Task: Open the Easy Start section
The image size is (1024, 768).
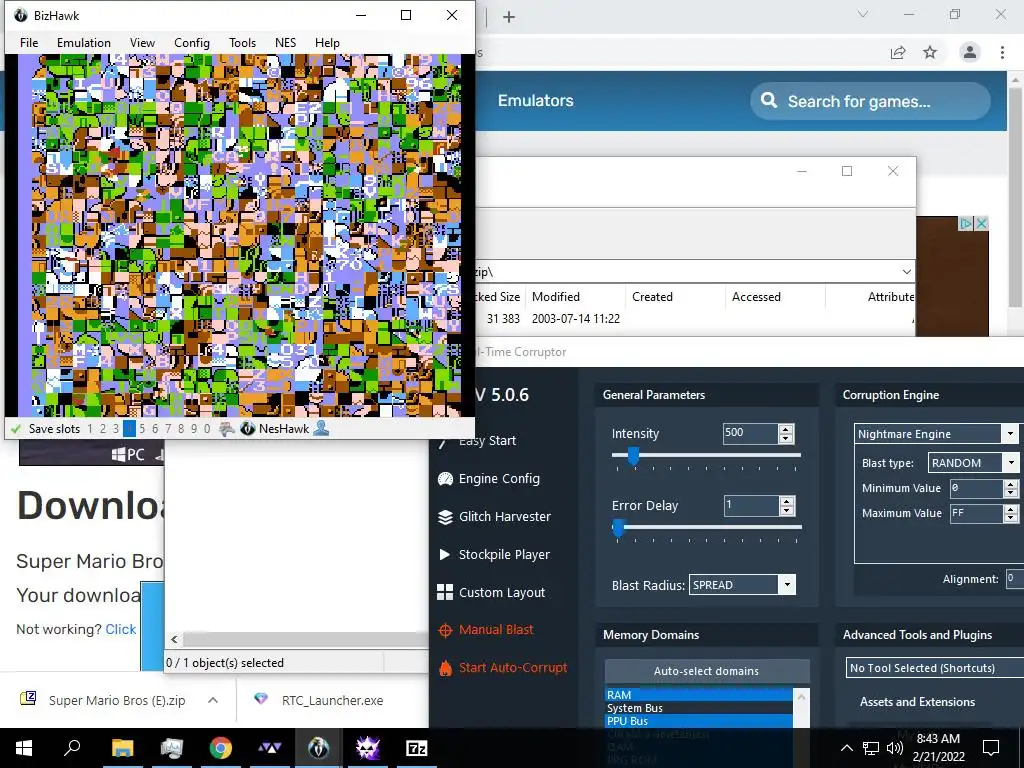Action: [x=487, y=441]
